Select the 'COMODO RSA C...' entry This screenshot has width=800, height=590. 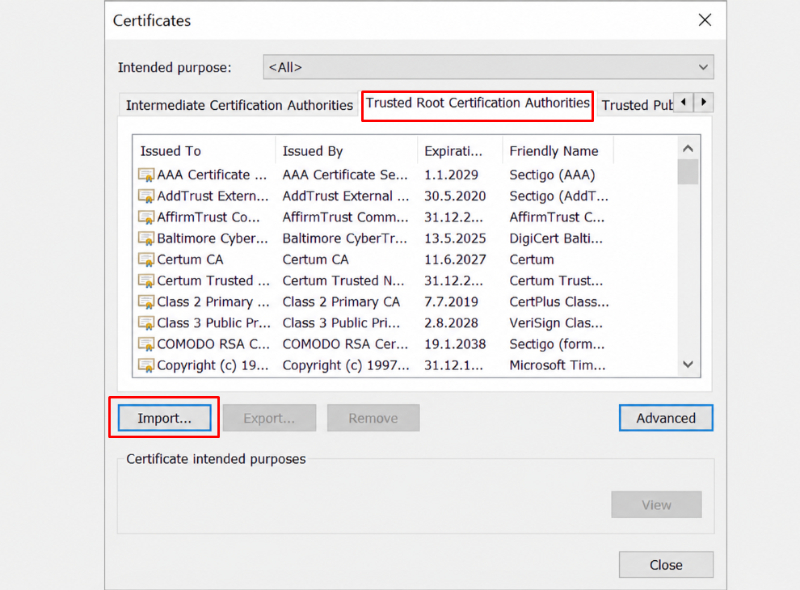[x=213, y=345]
